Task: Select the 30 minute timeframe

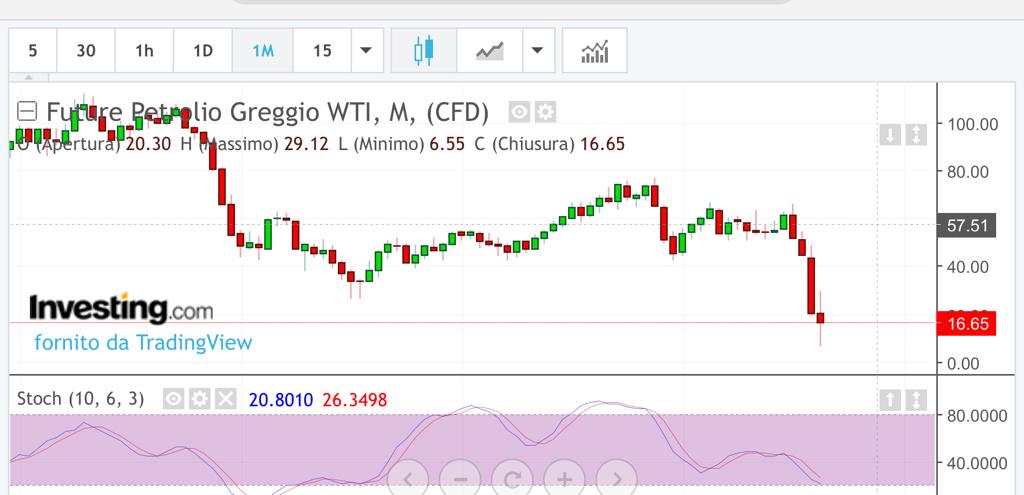Action: click(86, 50)
